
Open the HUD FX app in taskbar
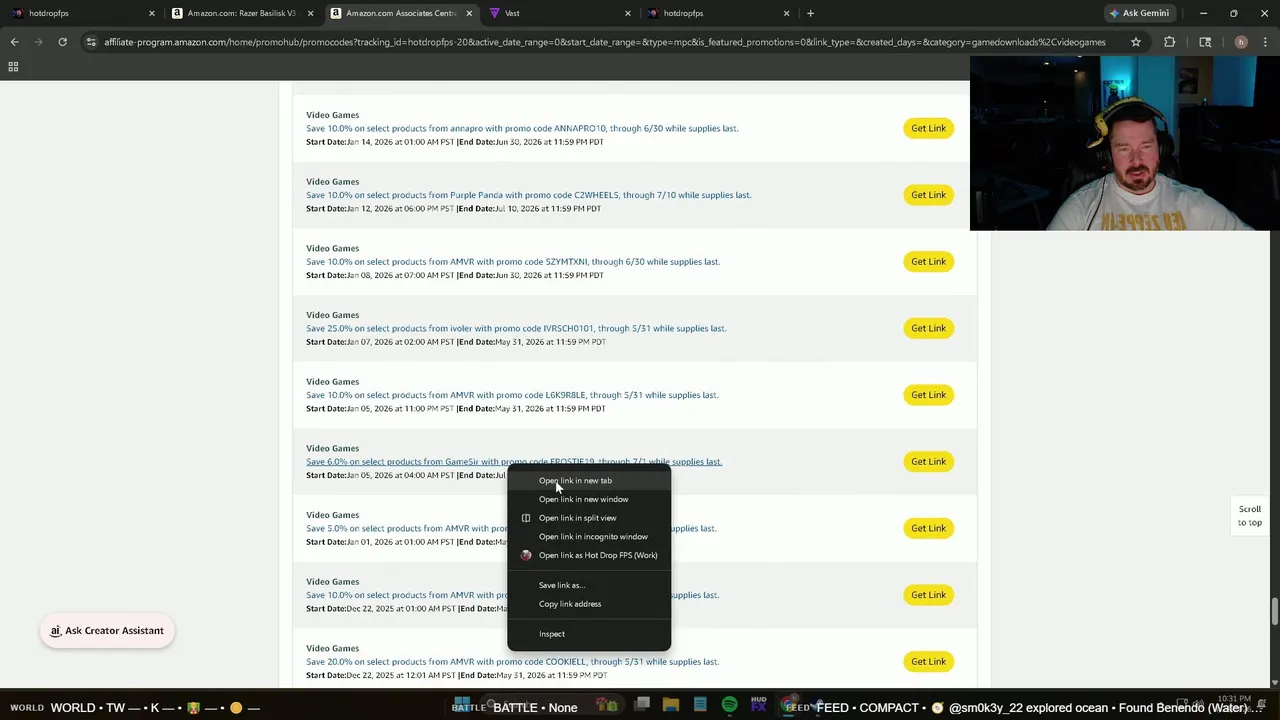tap(758, 705)
